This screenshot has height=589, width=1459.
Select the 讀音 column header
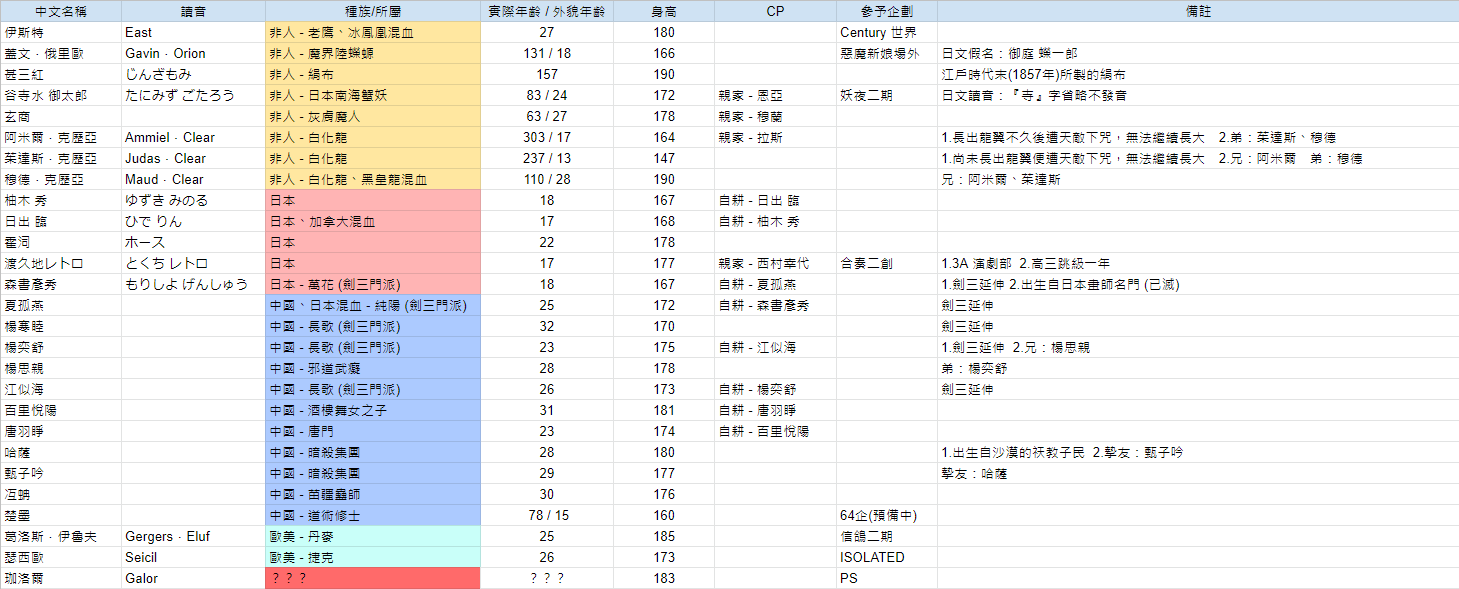[193, 12]
